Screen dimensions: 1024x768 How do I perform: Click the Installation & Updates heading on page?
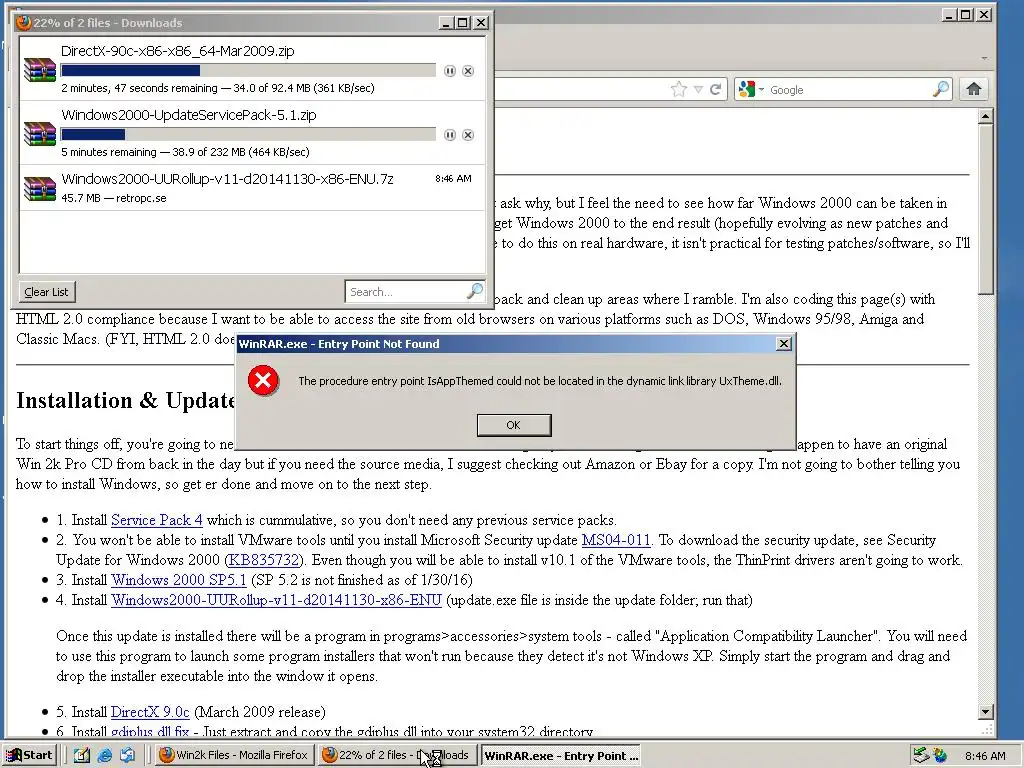(x=125, y=400)
